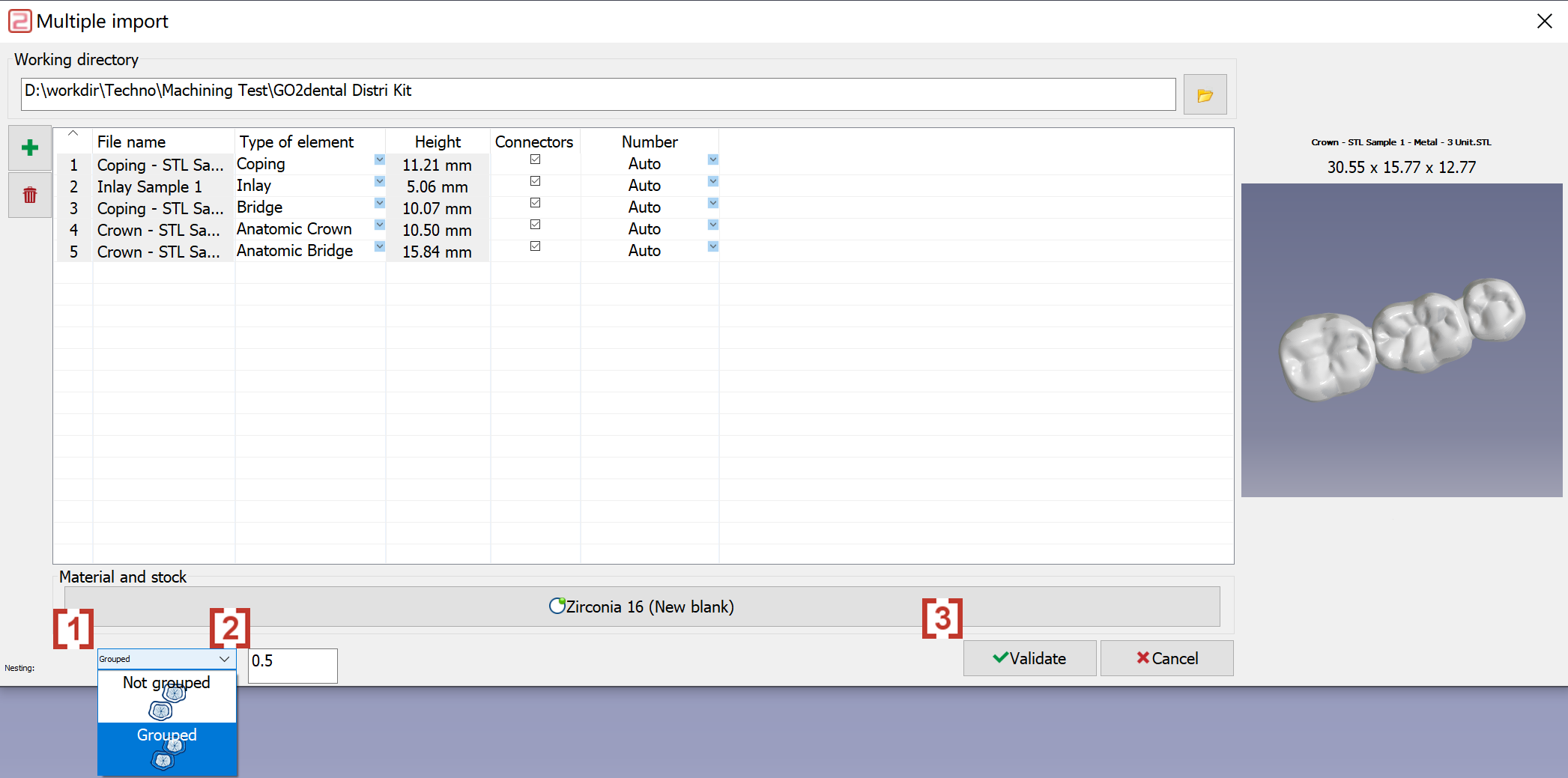Click the Validate button
This screenshot has width=1568, height=778.
click(x=1029, y=658)
